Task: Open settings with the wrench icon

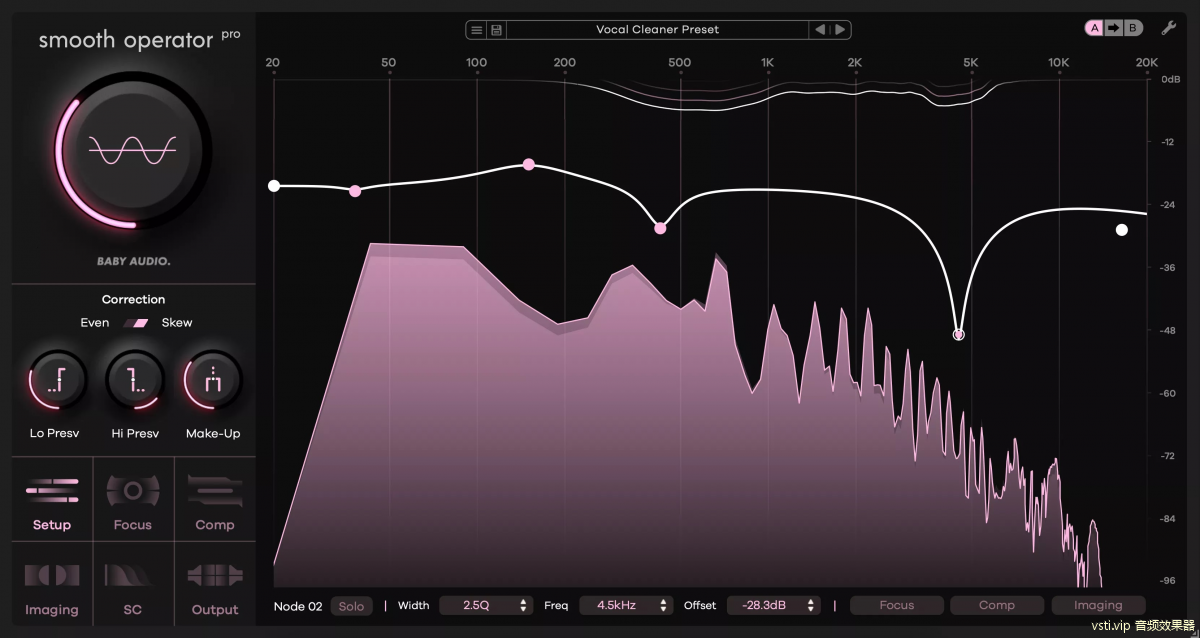Action: tap(1168, 28)
